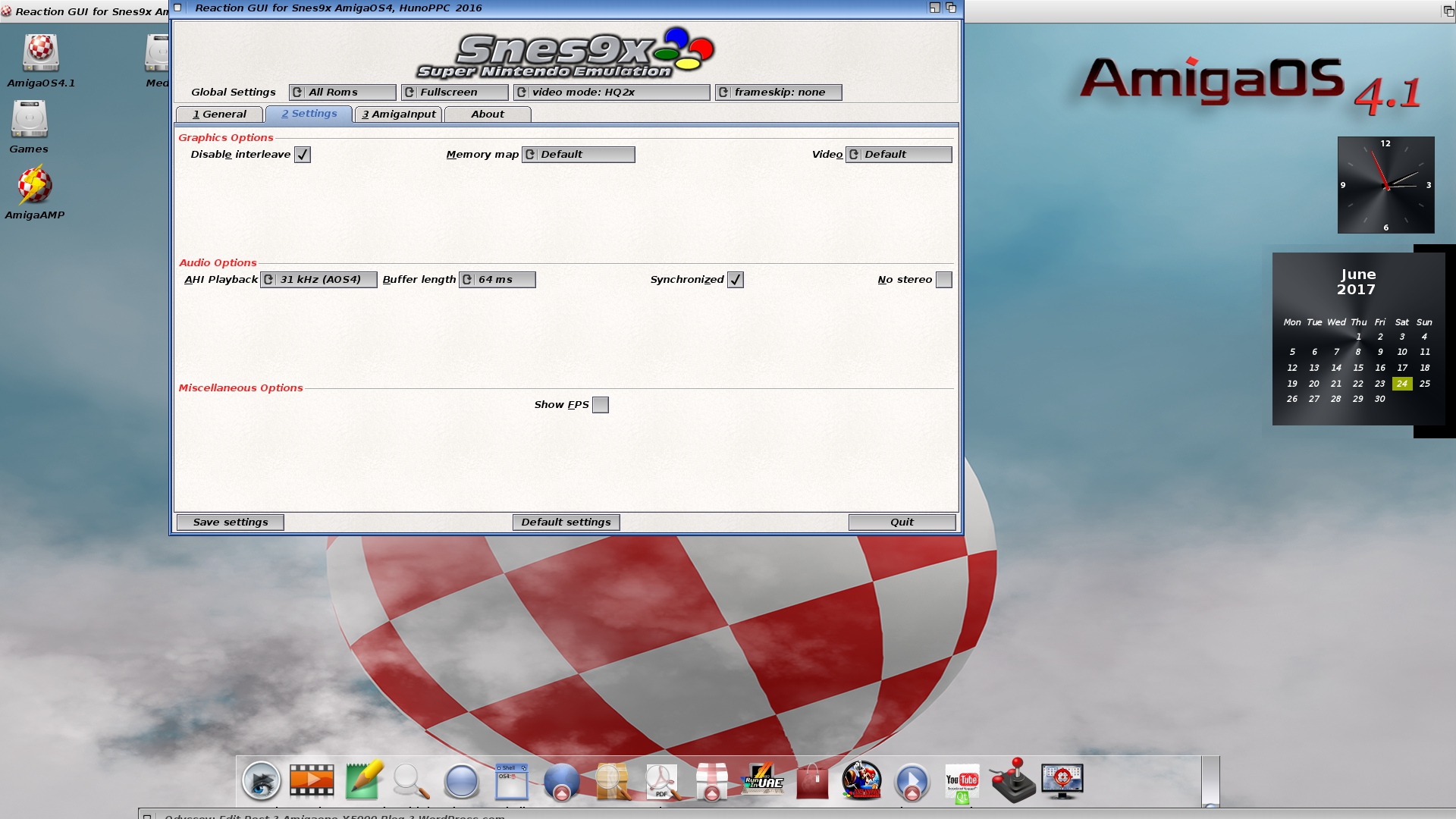Screen dimensions: 1456x819
Task: Click date 30 in the calendar
Action: 1380,399
